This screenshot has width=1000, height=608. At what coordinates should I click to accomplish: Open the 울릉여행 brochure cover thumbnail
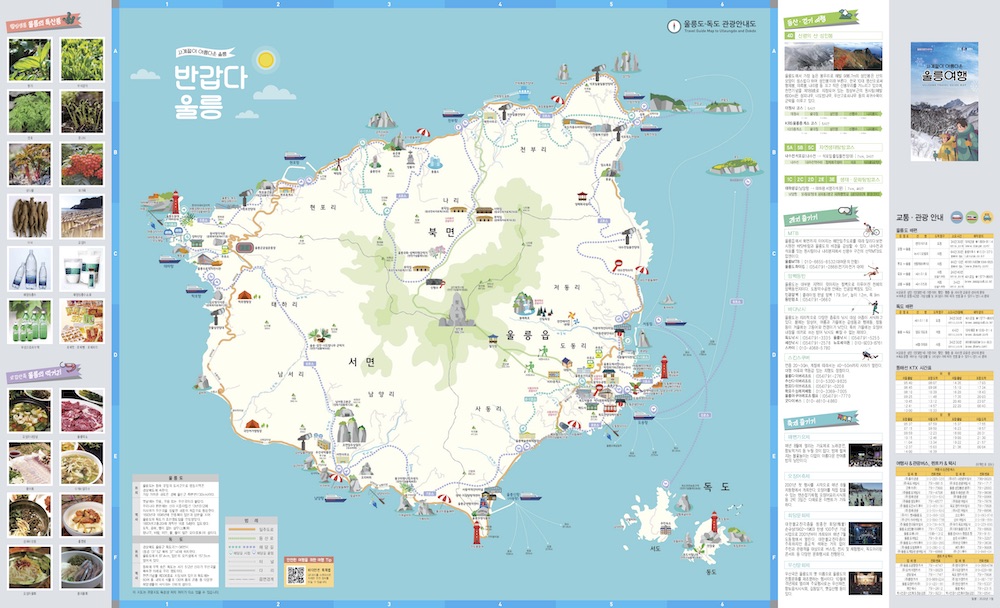click(x=944, y=103)
